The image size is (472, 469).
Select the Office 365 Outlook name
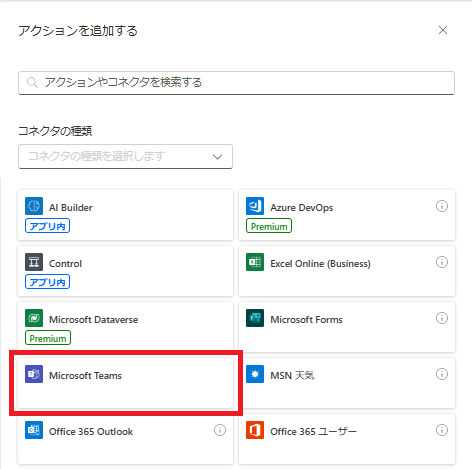[x=91, y=432]
